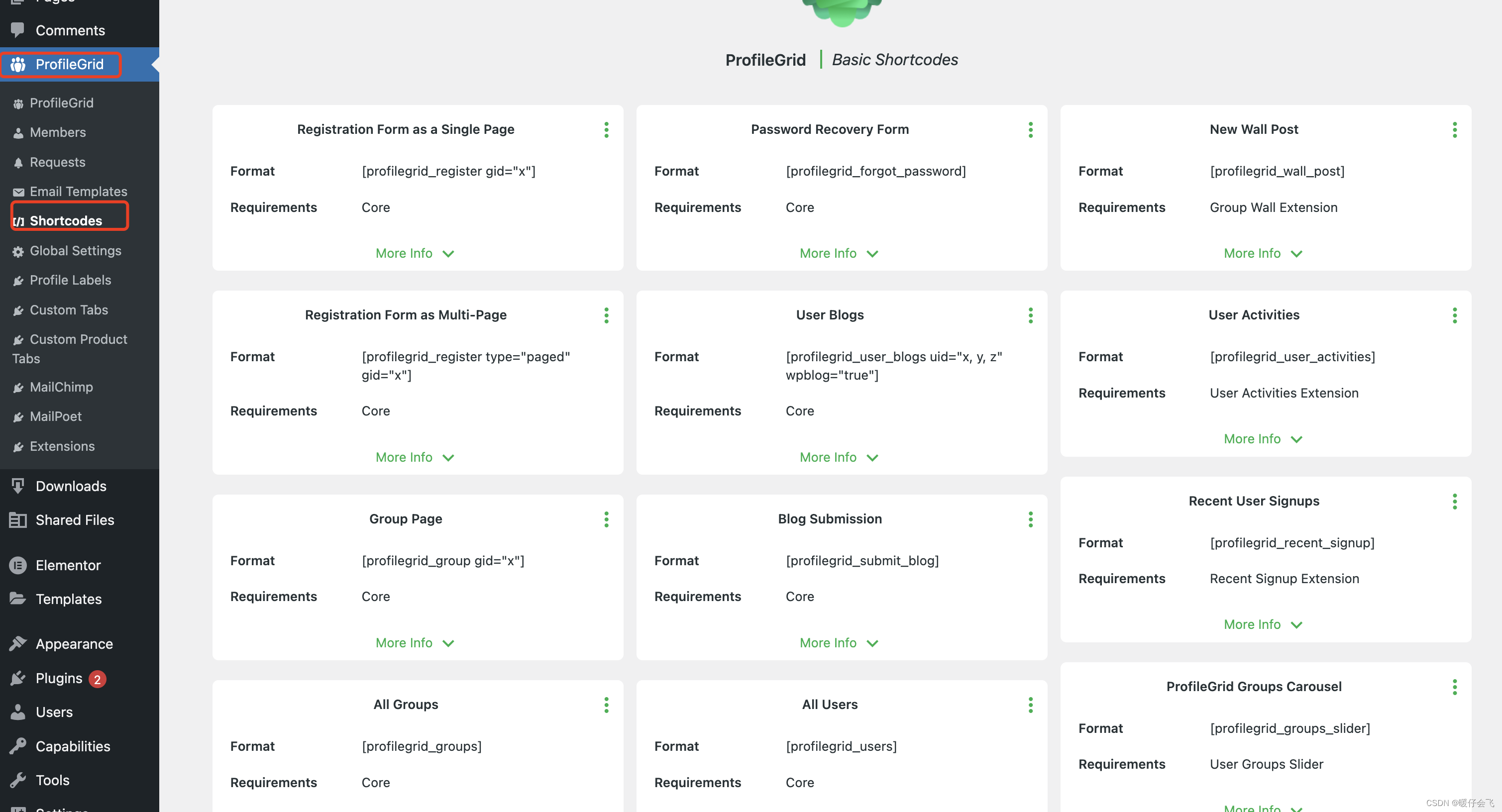
Task: Click the profilegrid_forgot_password shortcode text
Action: pyautogui.click(x=875, y=171)
